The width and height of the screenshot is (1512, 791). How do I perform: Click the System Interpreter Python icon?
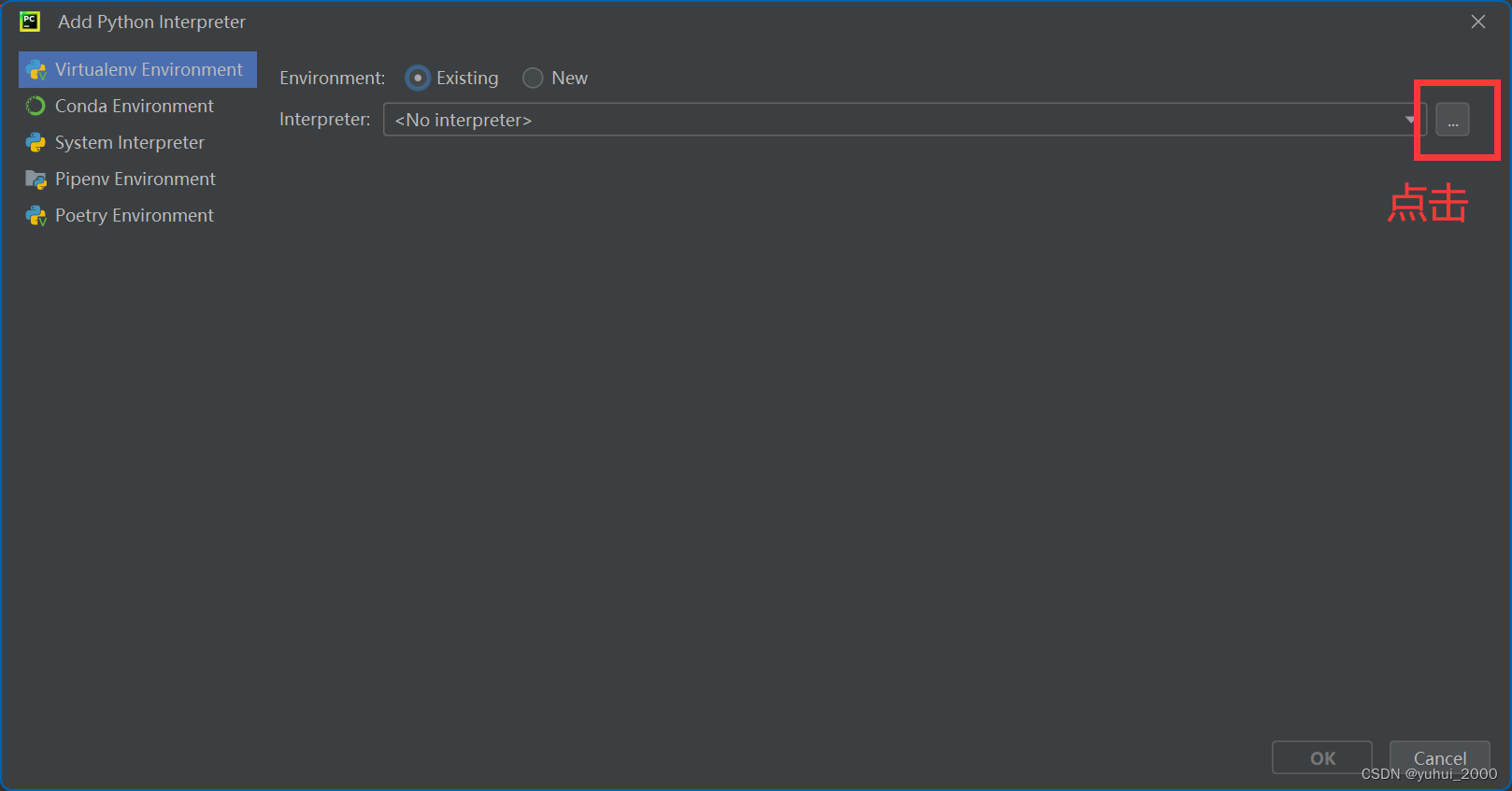[36, 142]
